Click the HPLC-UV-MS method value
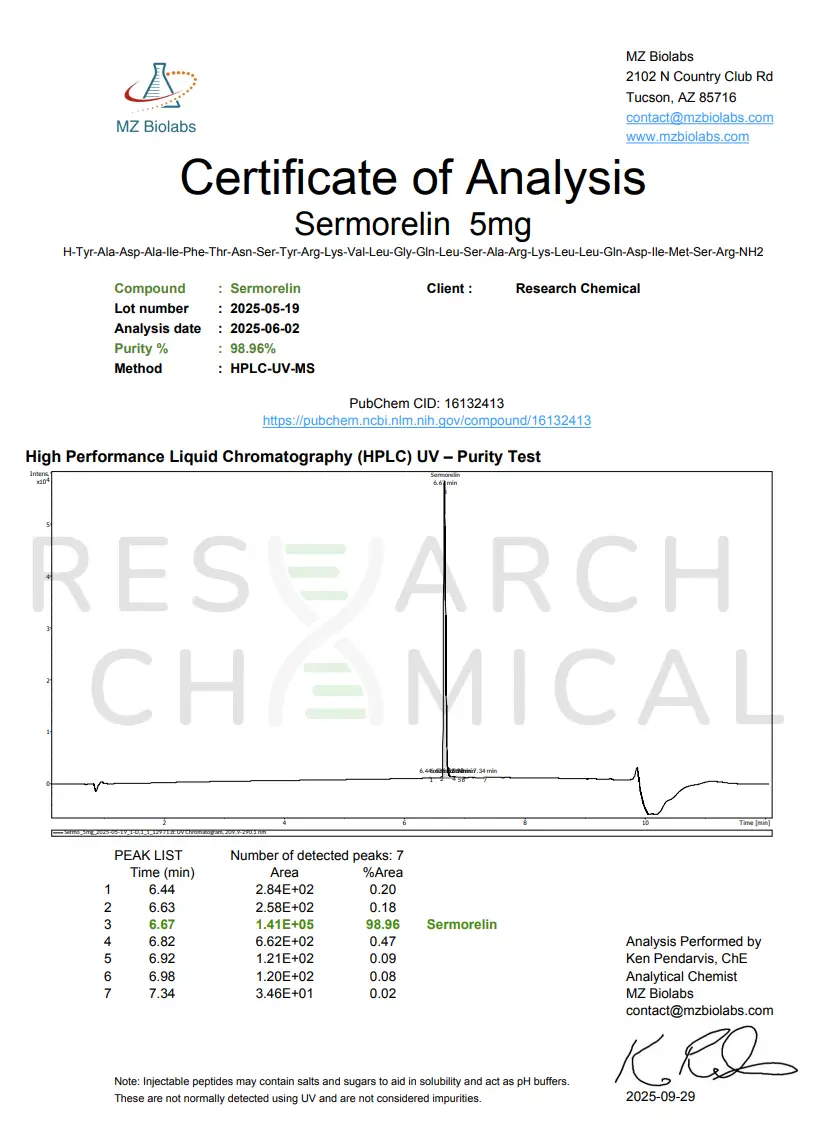 272,368
